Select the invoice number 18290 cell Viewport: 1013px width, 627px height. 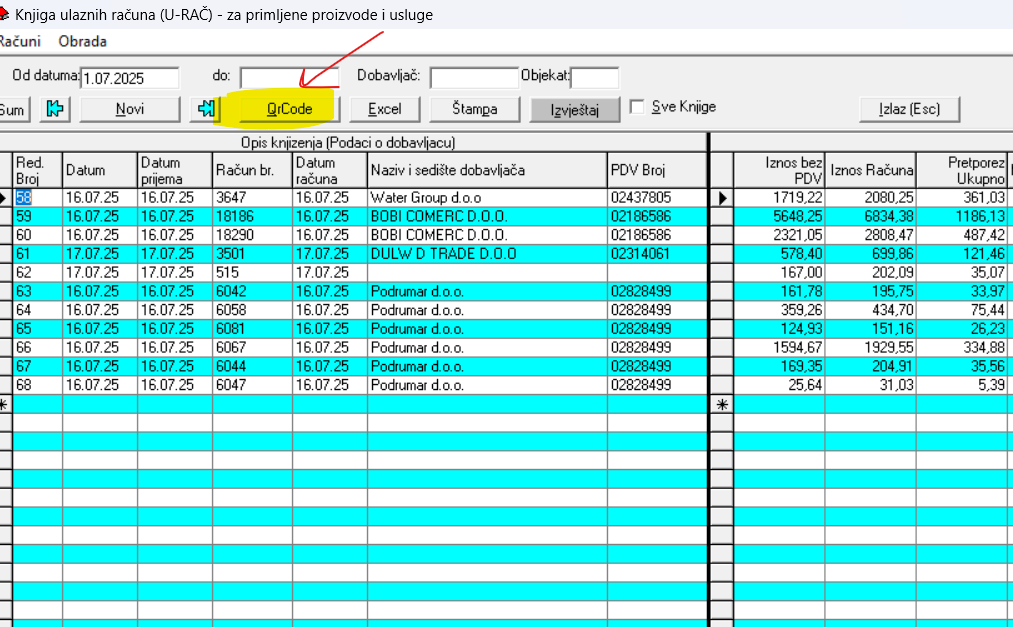[x=252, y=235]
